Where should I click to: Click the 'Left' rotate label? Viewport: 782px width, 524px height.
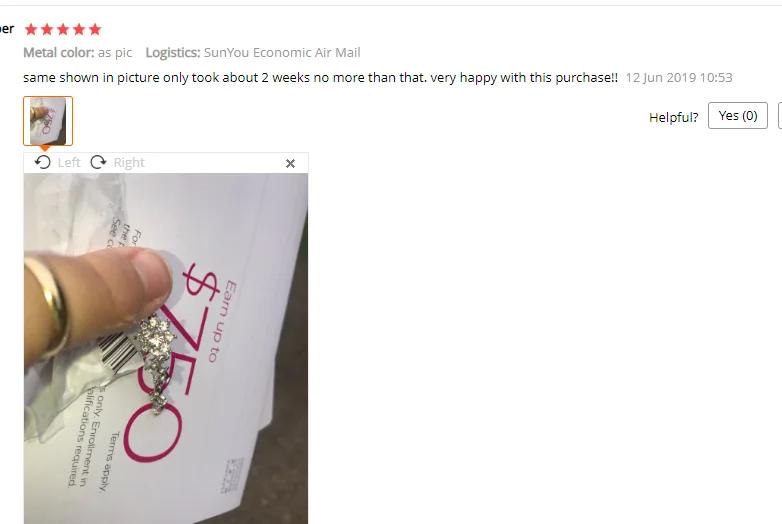[x=69, y=163]
